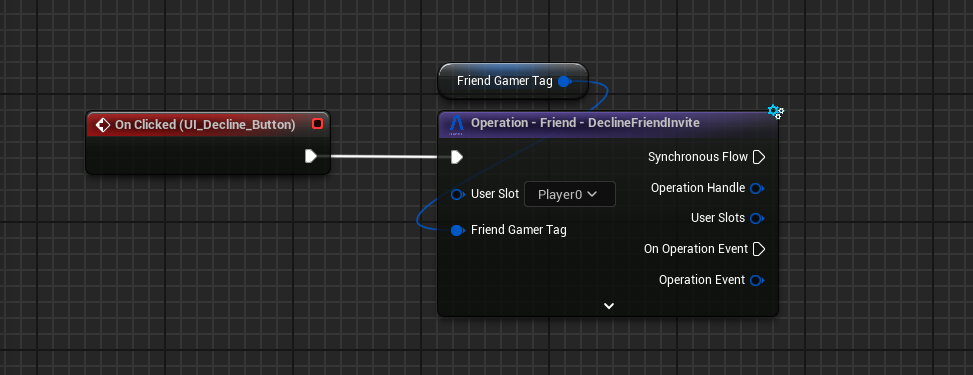The image size is (973, 375).
Task: Click the Synchronous Flow label
Action: click(x=697, y=157)
